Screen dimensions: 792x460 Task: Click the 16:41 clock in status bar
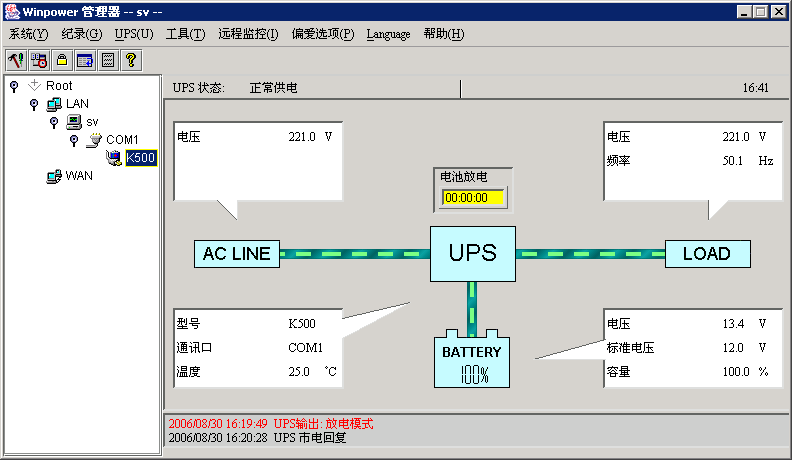(x=755, y=88)
